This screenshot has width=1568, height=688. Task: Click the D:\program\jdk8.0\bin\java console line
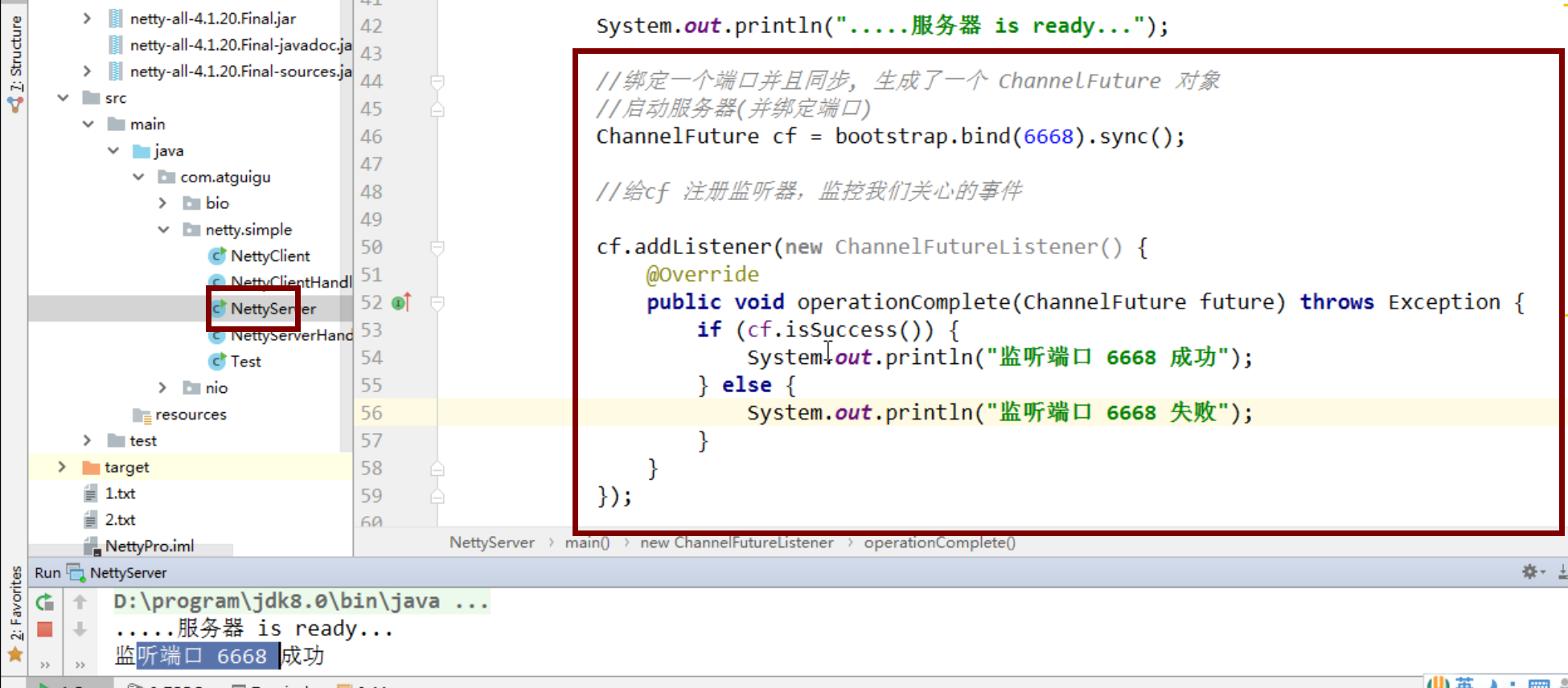(x=301, y=601)
